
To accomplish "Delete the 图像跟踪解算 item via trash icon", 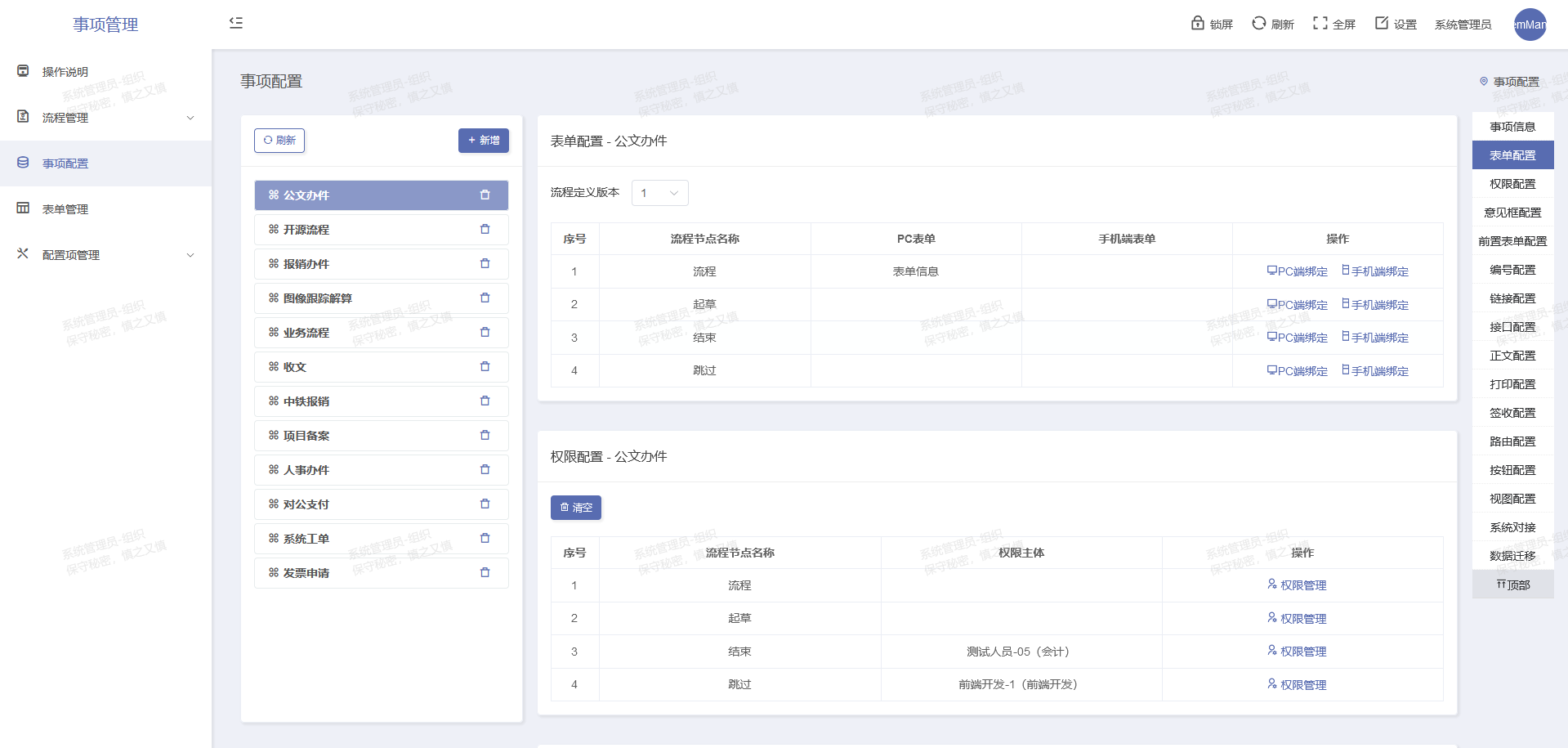I will 485,298.
